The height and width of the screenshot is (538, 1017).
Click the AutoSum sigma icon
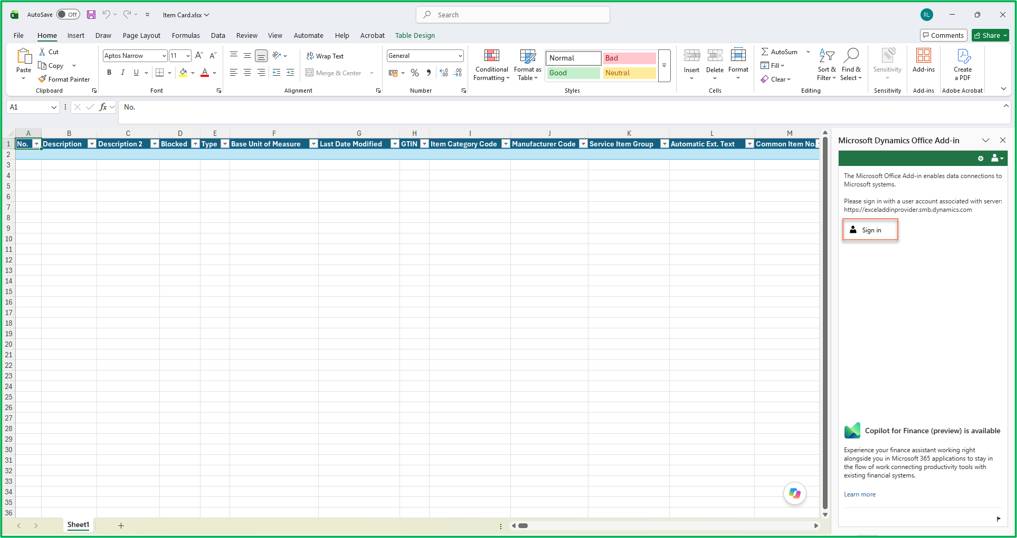(765, 52)
